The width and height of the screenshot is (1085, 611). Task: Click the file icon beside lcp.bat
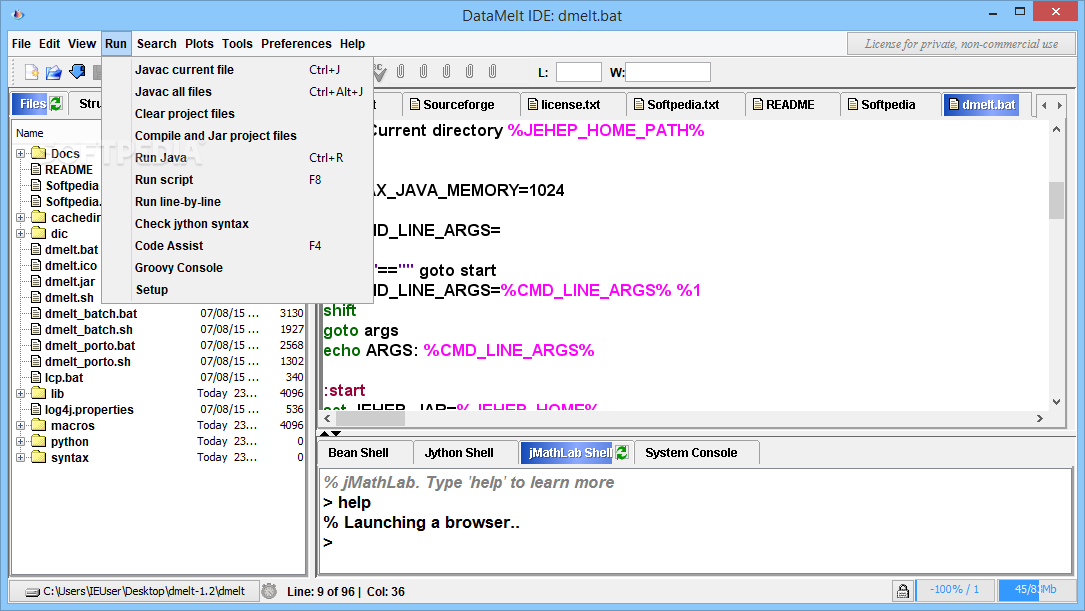click(36, 378)
